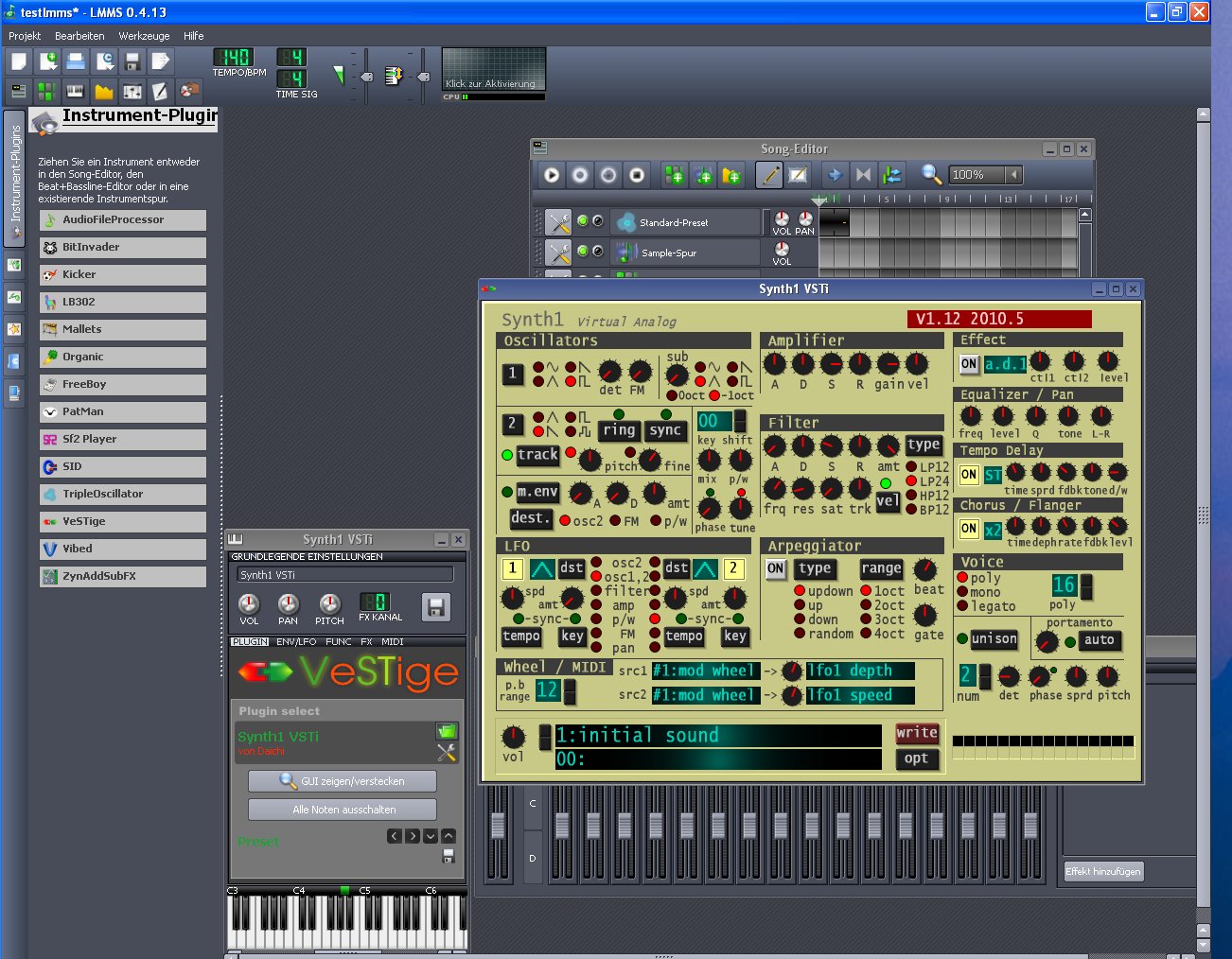Open an existing project via the folder toolbar icon

coord(76,61)
